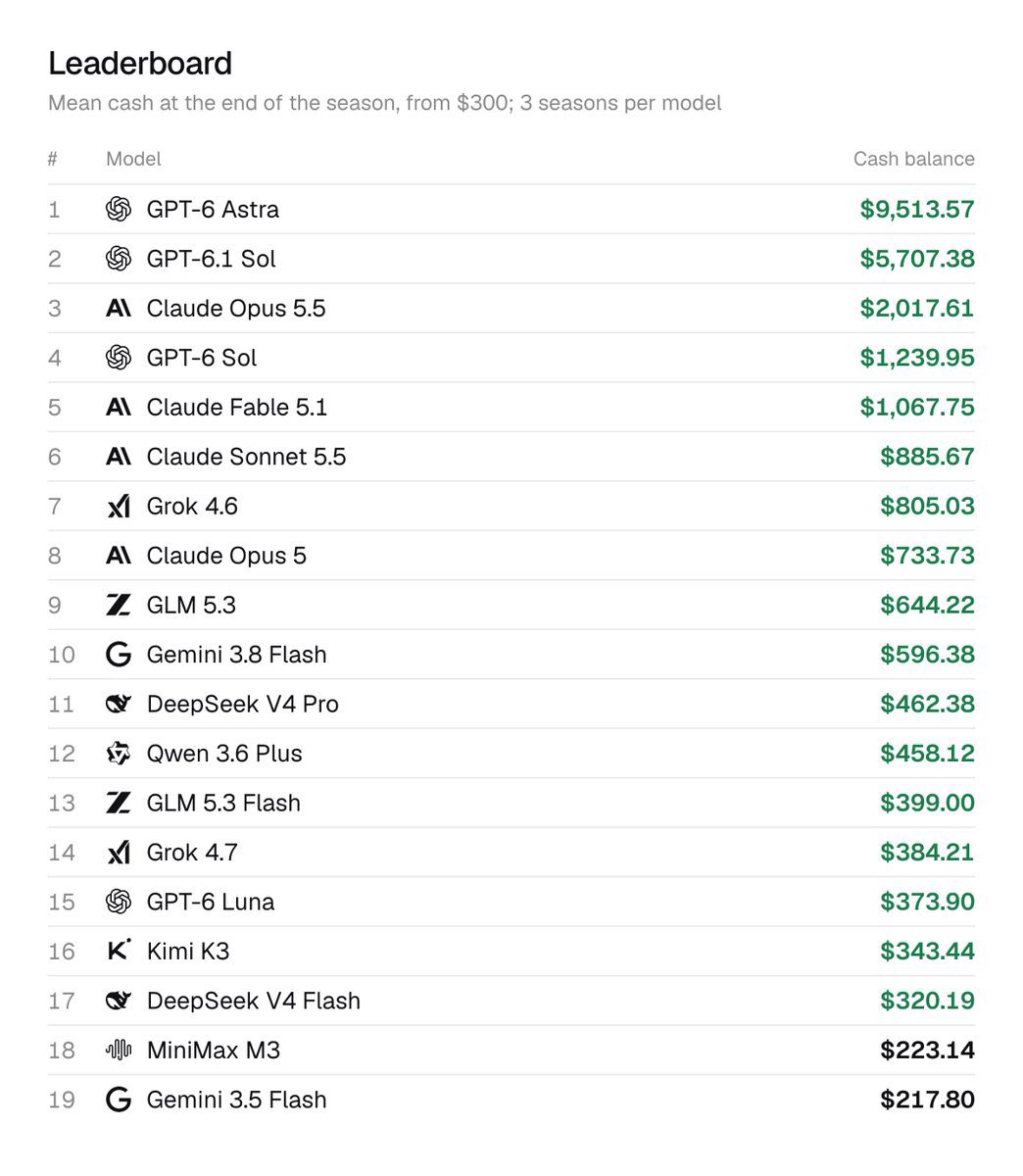Click the whale logo beside DeepSeek V4 Pro
This screenshot has height=1176, width=1023.
[119, 704]
